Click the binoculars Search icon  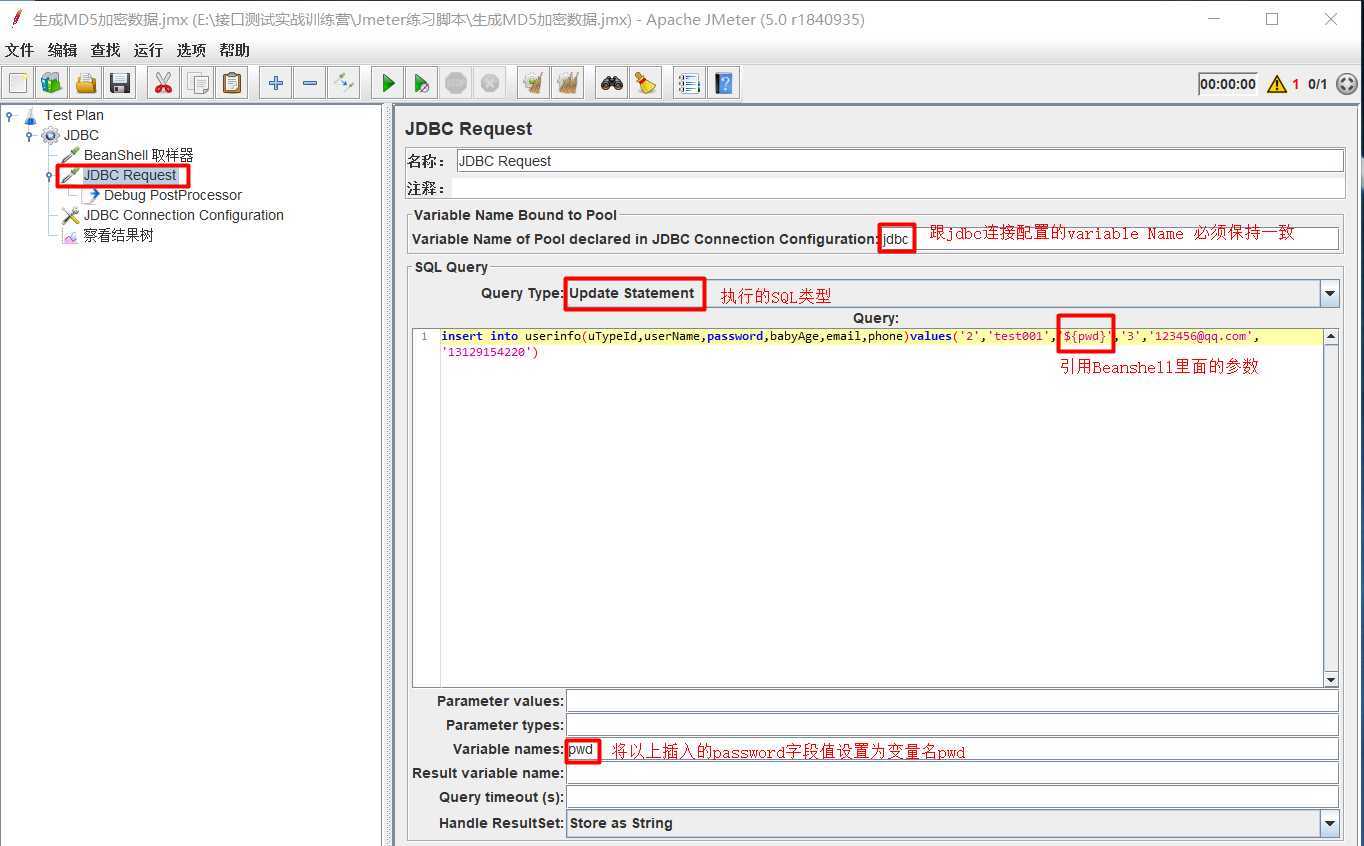point(611,84)
